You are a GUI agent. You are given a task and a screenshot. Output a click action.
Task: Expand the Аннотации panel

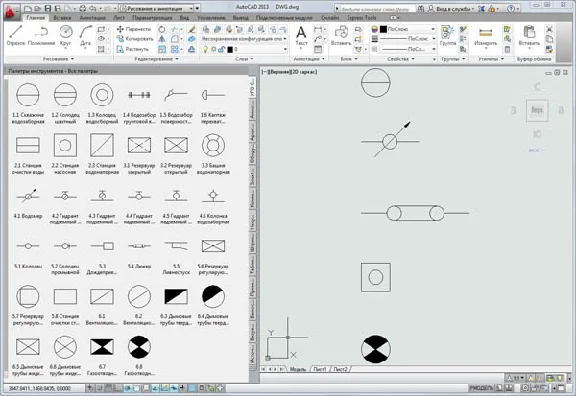coord(309,59)
